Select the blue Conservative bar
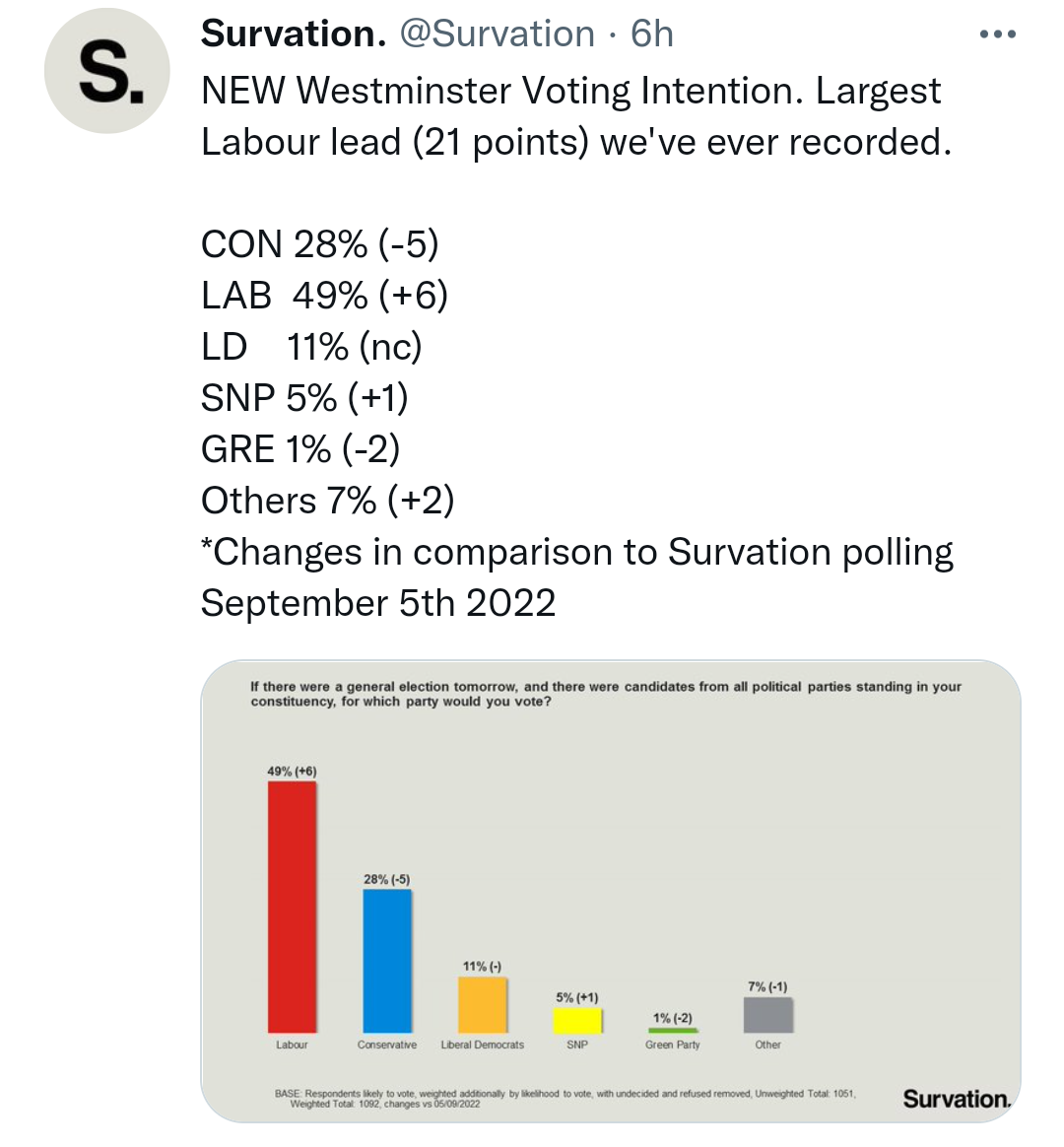 tap(387, 961)
